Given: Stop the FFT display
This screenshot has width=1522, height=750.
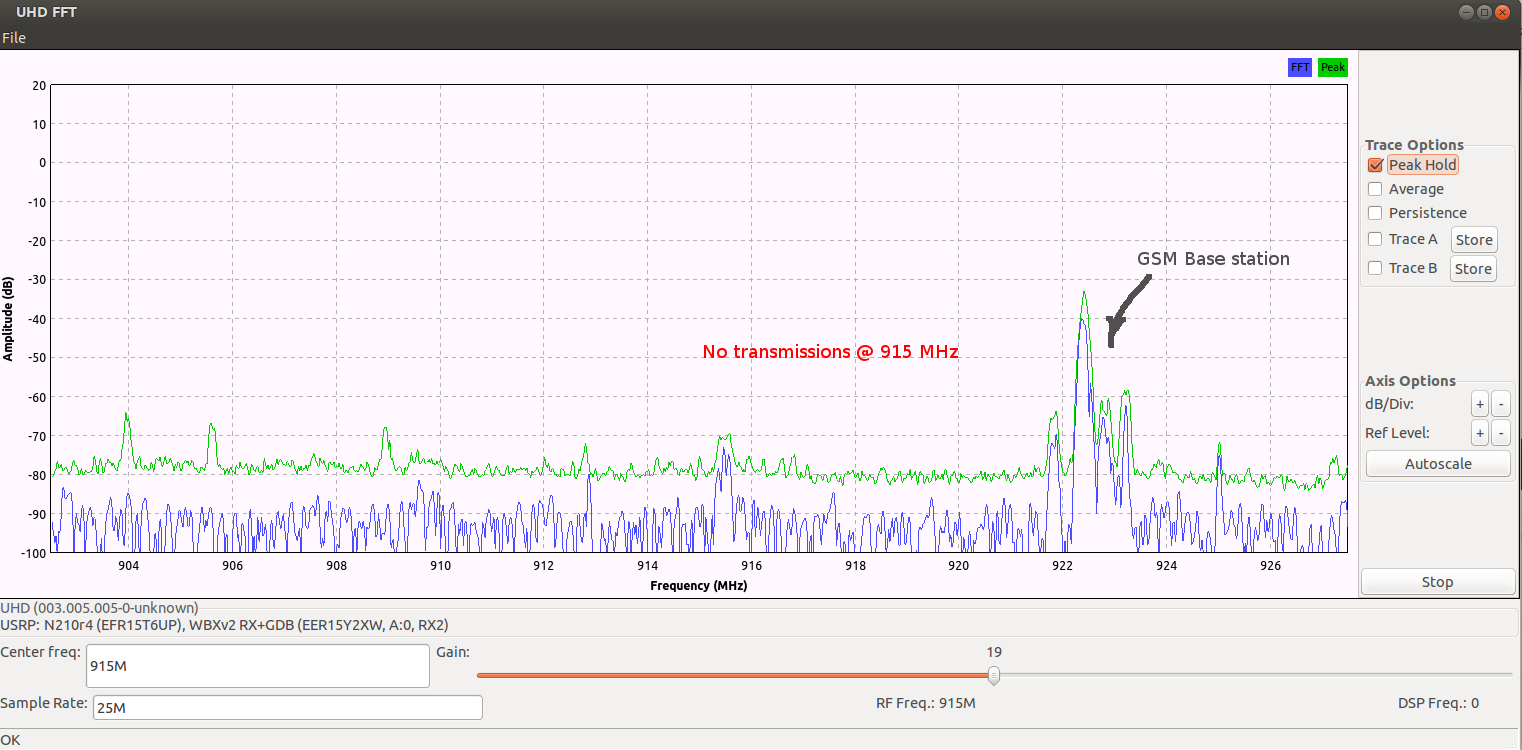Looking at the screenshot, I should [1438, 582].
